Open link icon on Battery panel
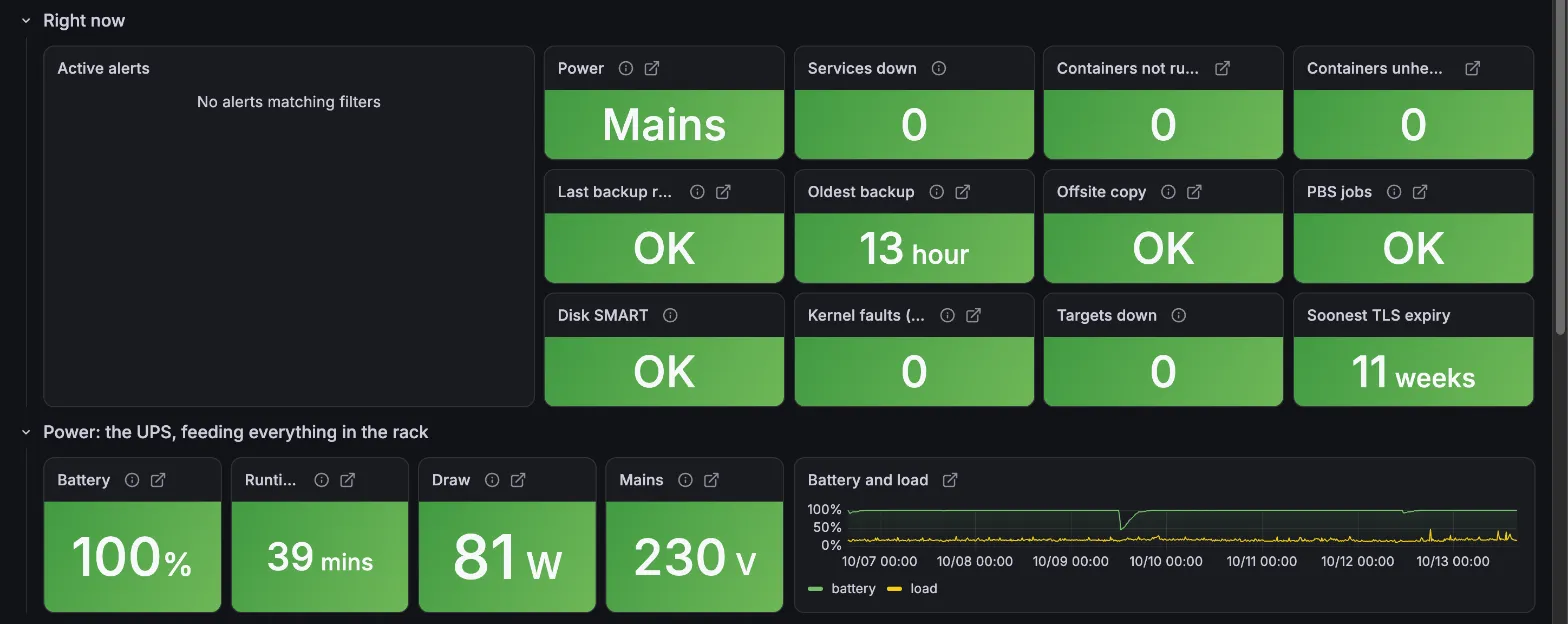 (x=158, y=480)
